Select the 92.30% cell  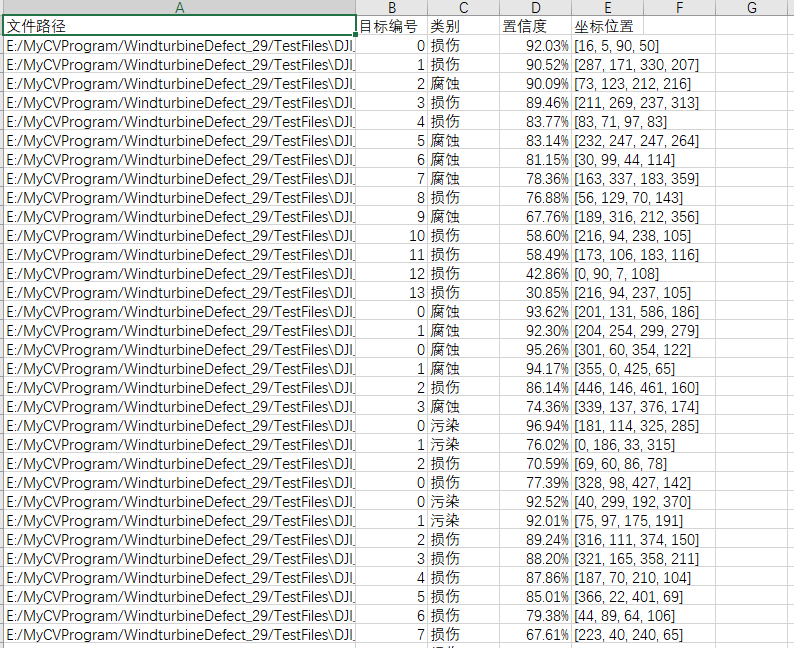(536, 331)
